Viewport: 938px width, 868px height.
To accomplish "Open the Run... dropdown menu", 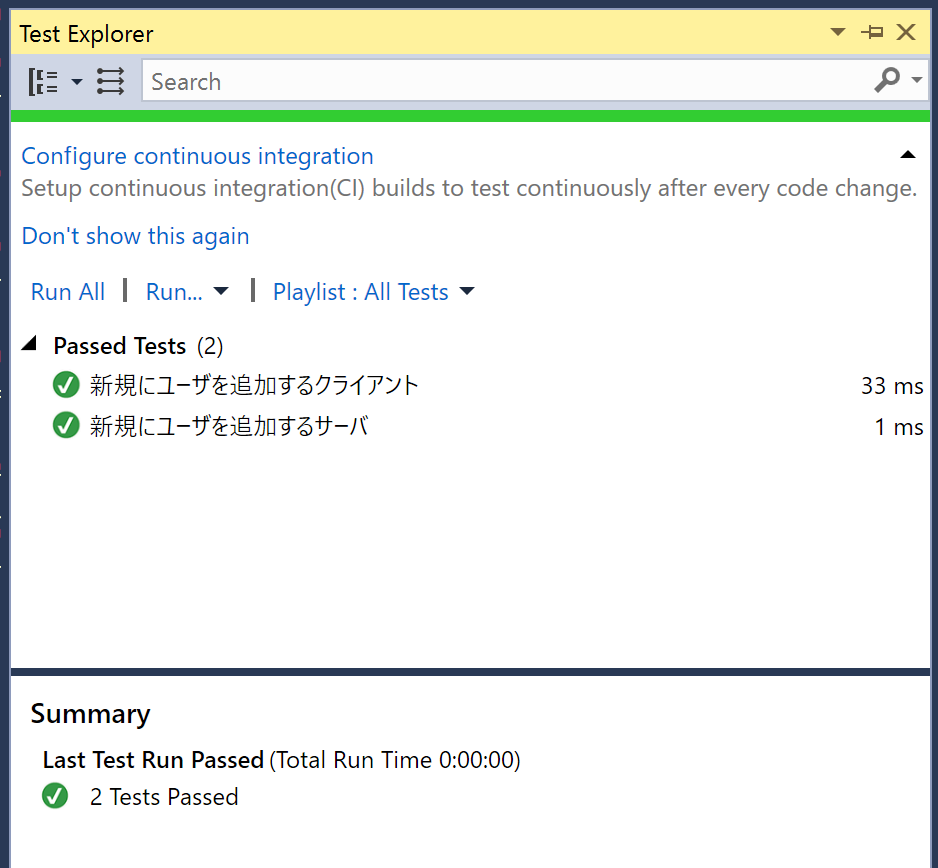I will (x=187, y=292).
